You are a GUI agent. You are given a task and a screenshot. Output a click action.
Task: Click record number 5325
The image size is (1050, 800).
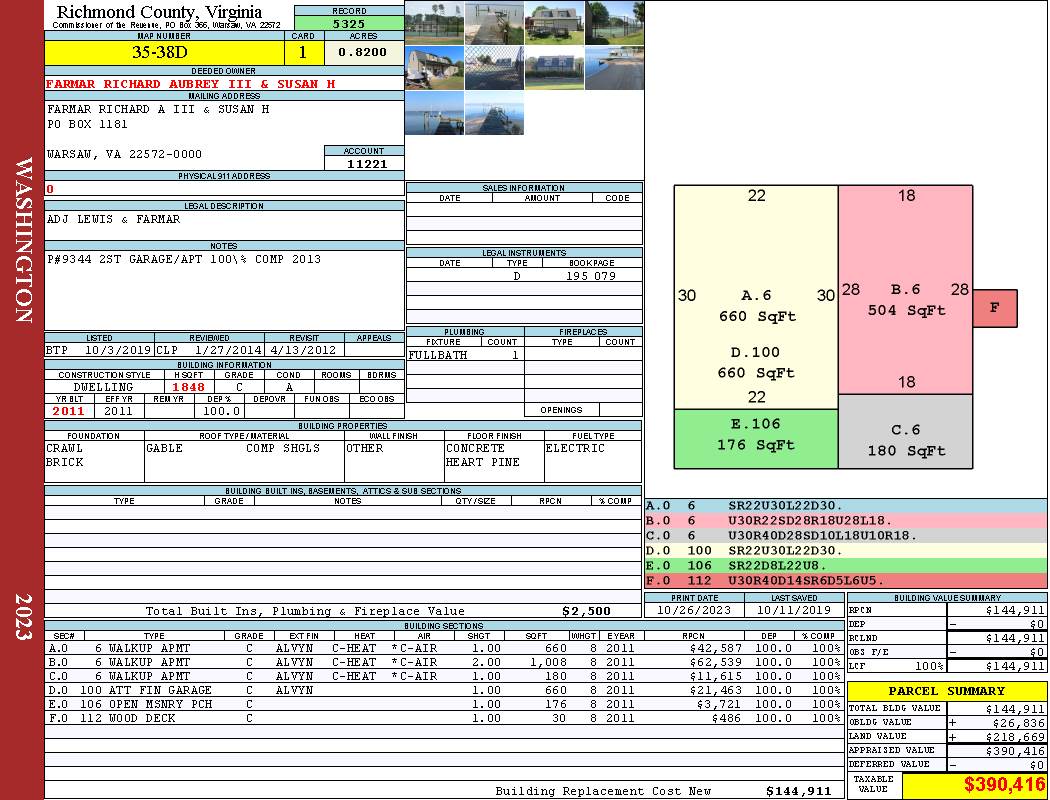pyautogui.click(x=349, y=23)
